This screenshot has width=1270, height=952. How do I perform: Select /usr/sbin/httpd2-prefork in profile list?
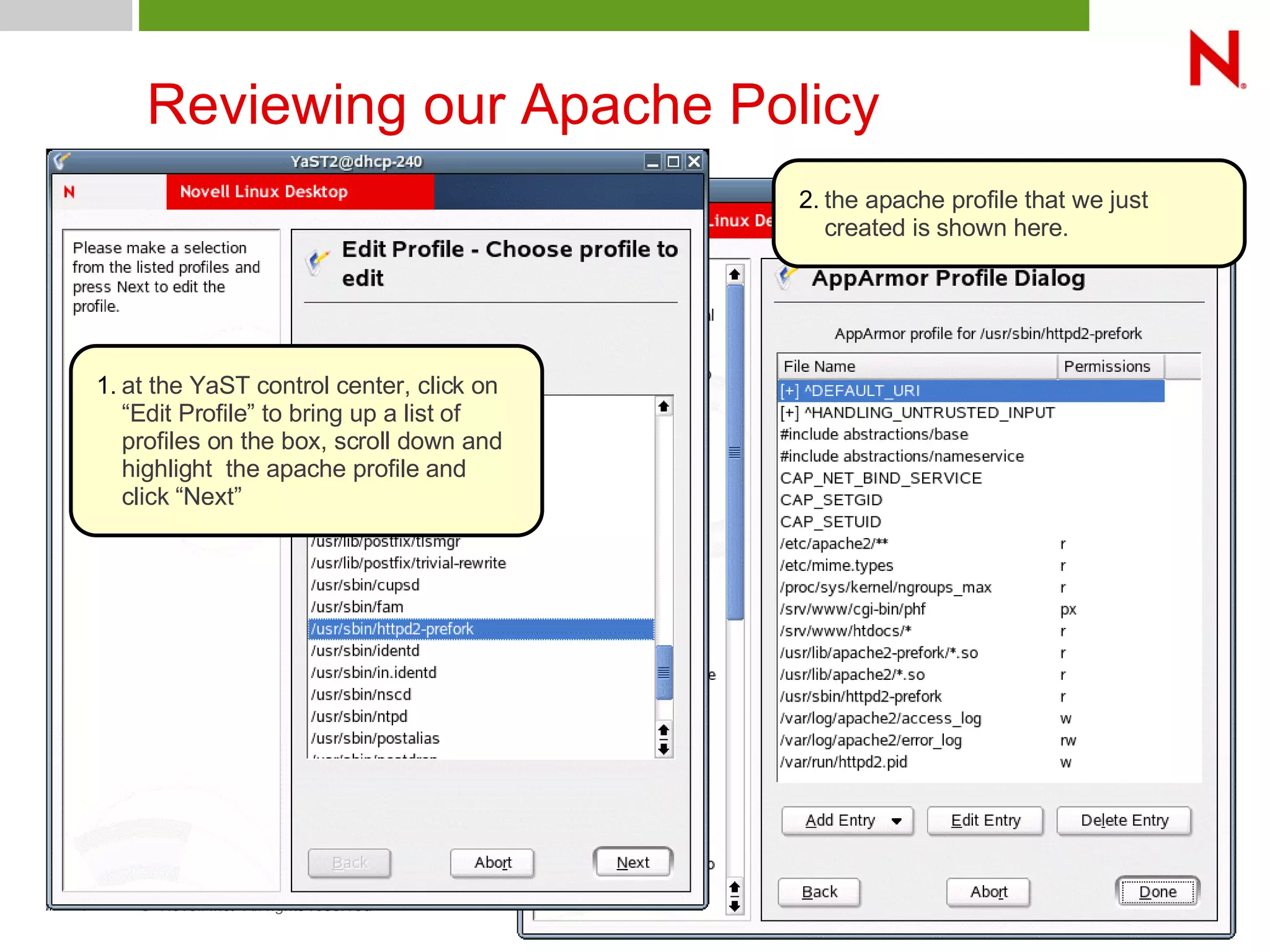pos(481,629)
